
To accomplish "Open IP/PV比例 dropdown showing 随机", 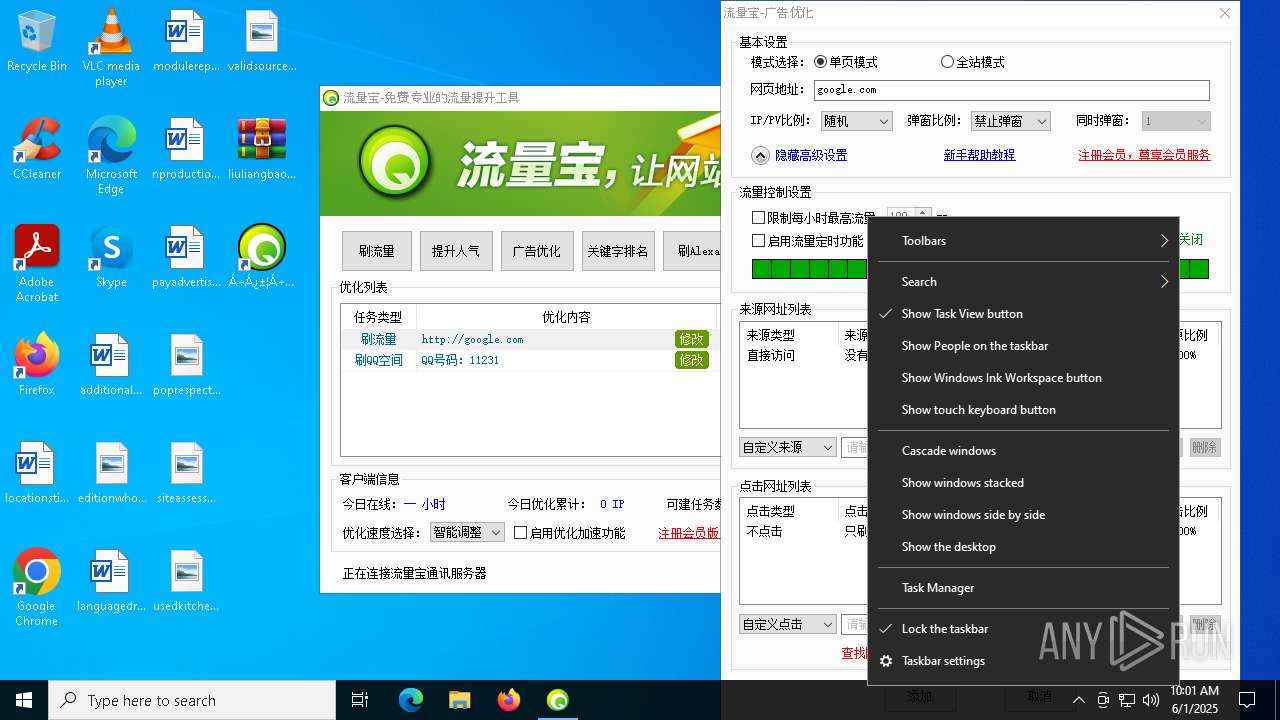I will tap(856, 121).
